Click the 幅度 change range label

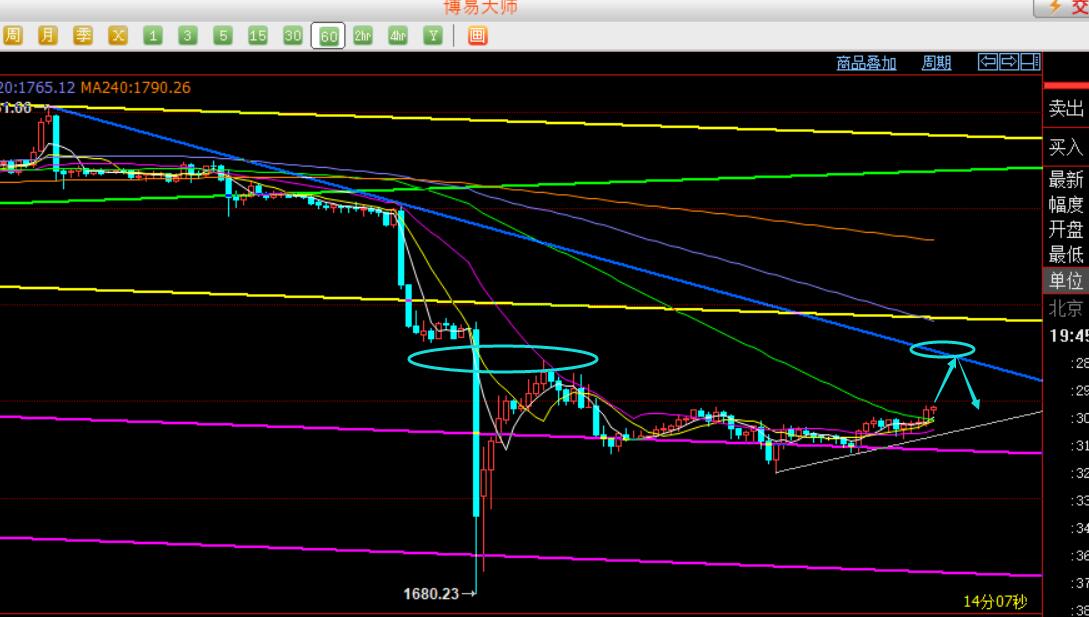(x=1065, y=205)
